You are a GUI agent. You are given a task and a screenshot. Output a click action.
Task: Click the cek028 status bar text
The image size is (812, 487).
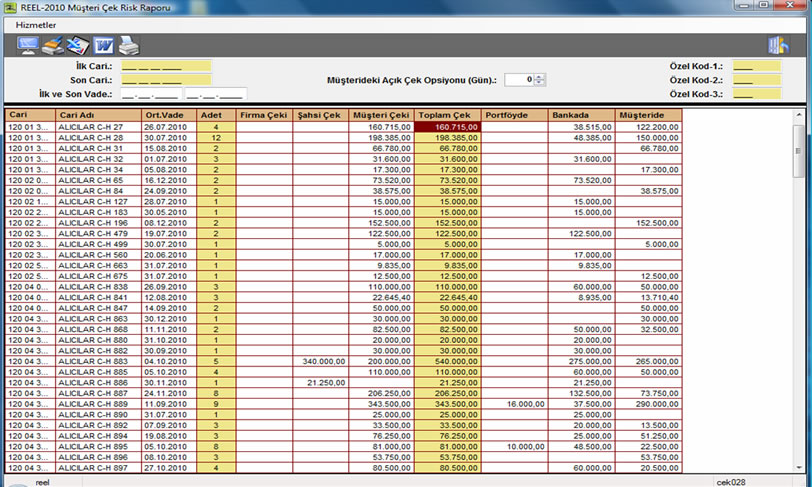(731, 482)
